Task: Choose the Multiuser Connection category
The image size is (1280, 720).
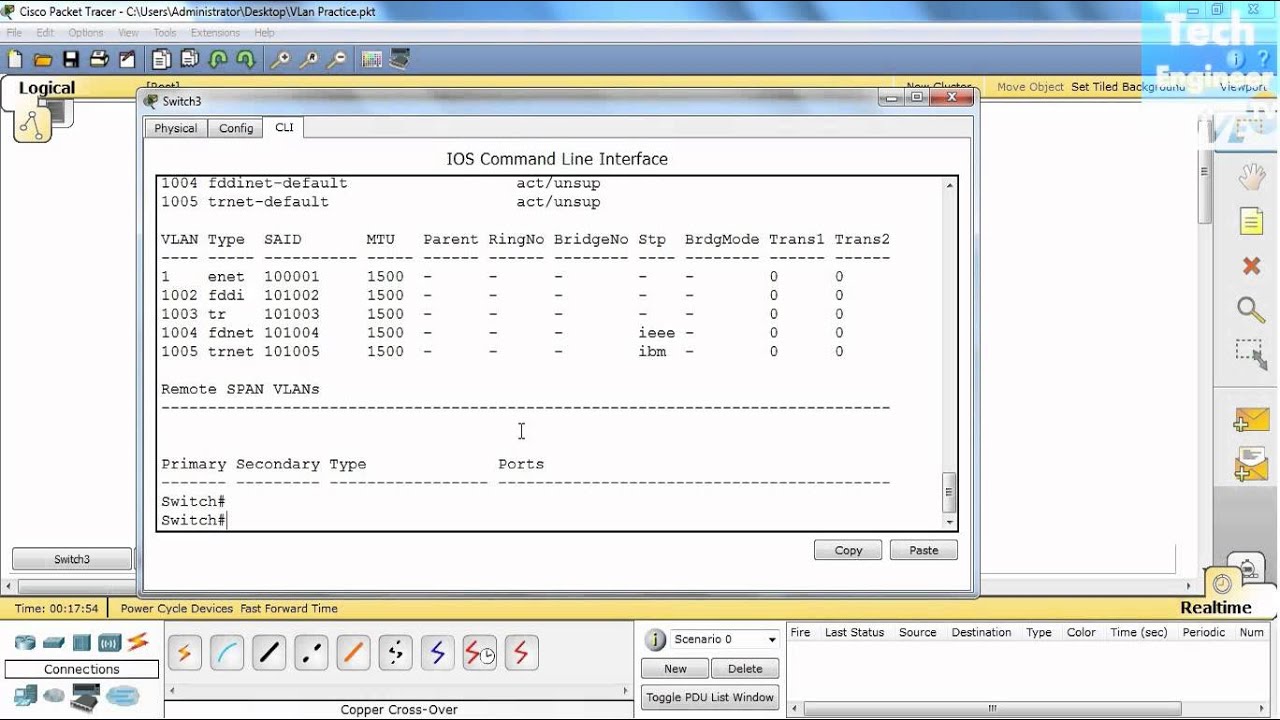Action: [x=123, y=696]
